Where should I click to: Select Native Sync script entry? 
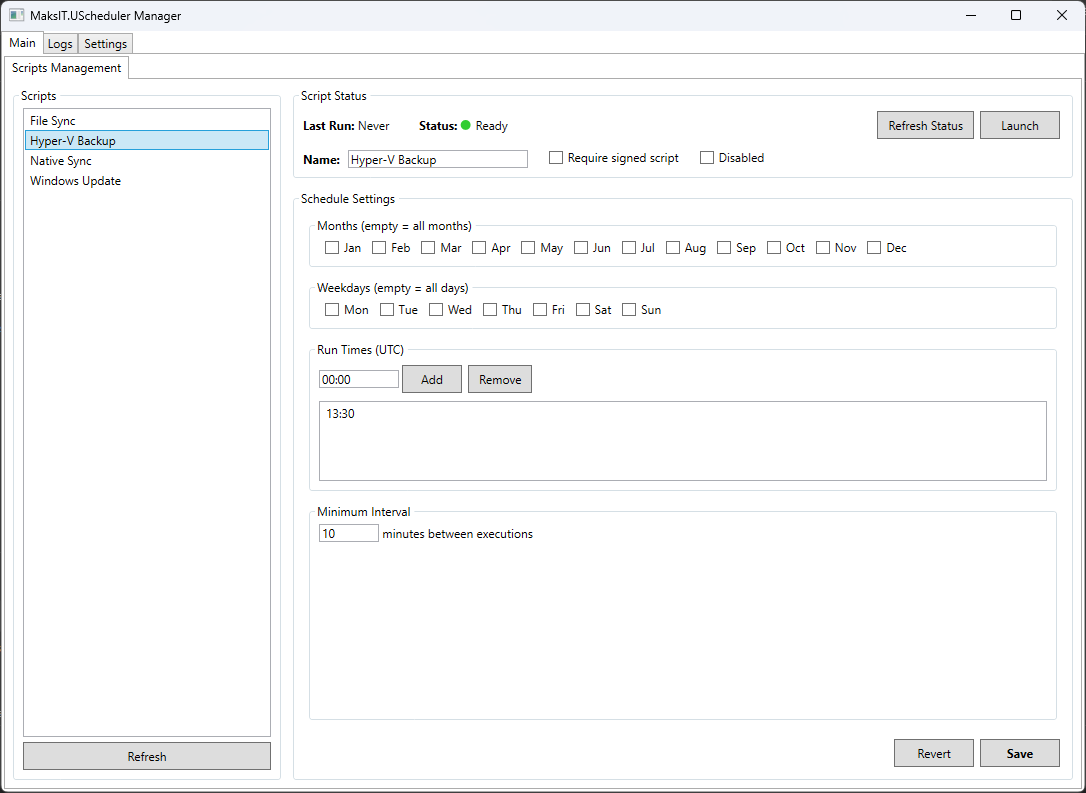point(61,161)
